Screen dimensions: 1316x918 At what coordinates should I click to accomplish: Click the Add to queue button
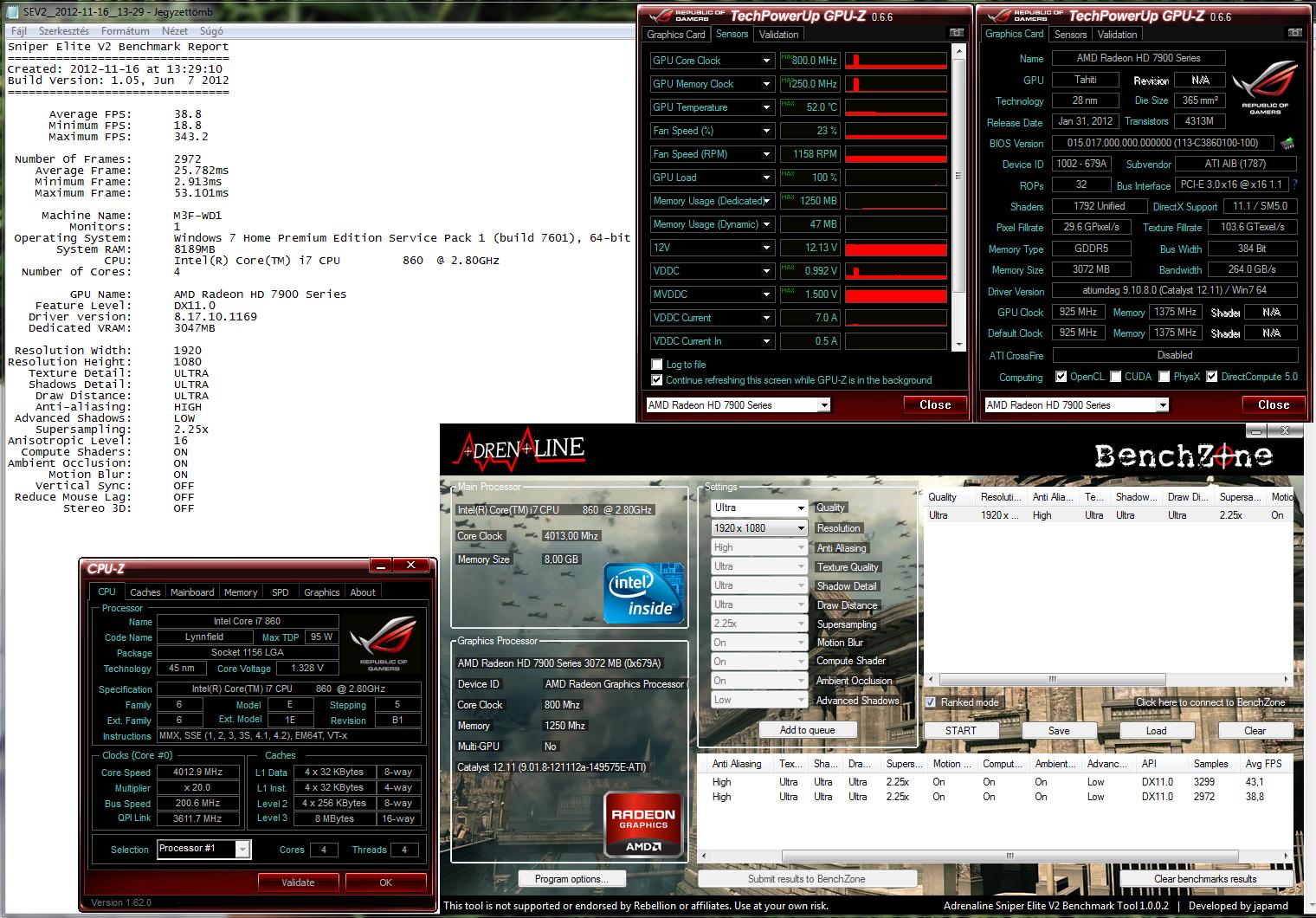click(807, 730)
